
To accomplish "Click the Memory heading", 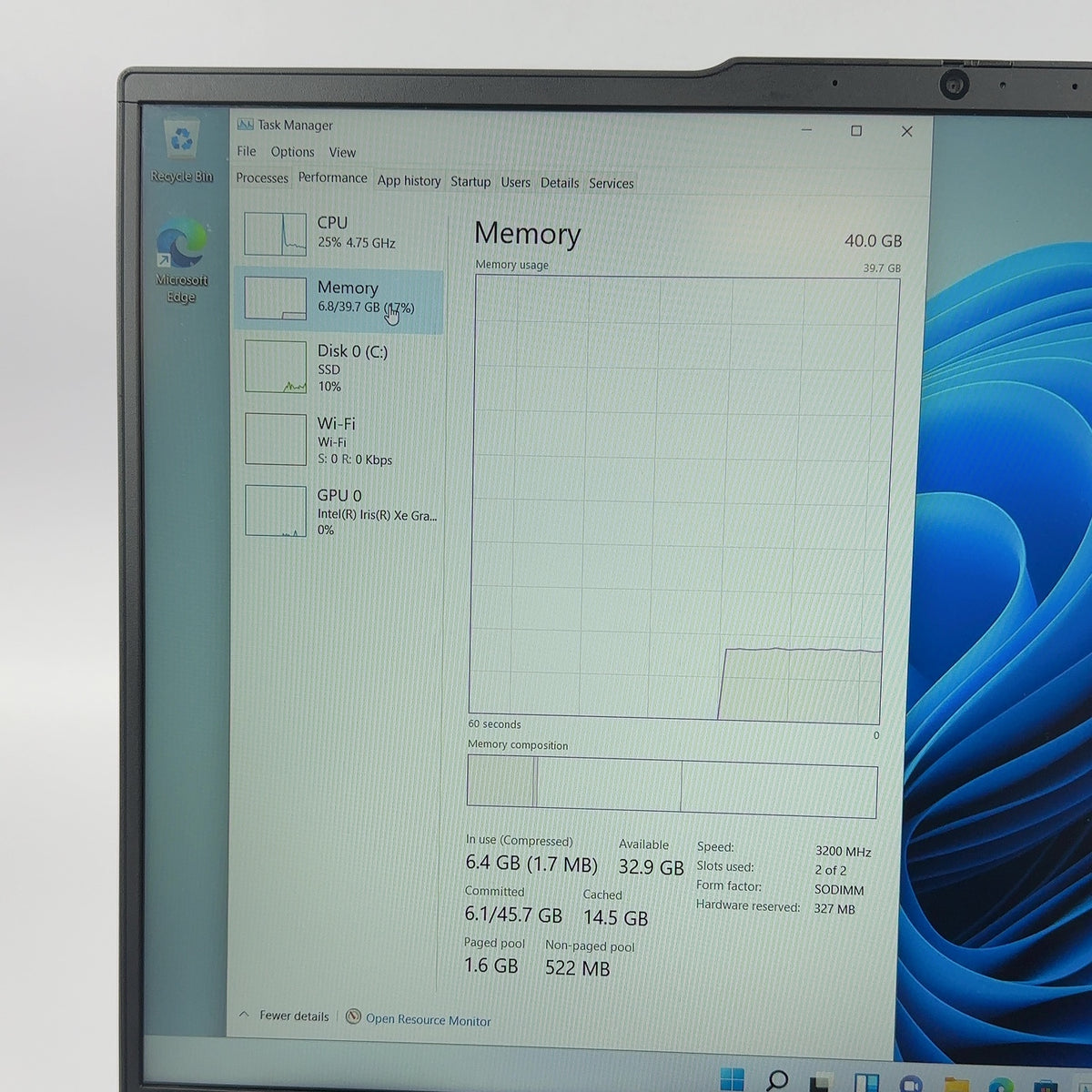I will [x=528, y=234].
